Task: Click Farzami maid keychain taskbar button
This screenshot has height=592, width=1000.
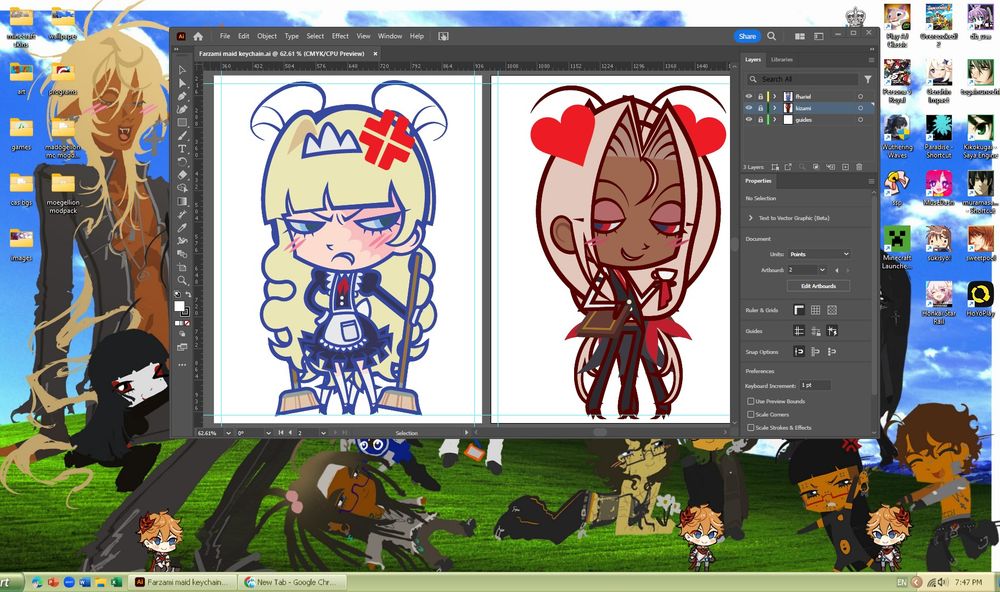Action: click(182, 582)
